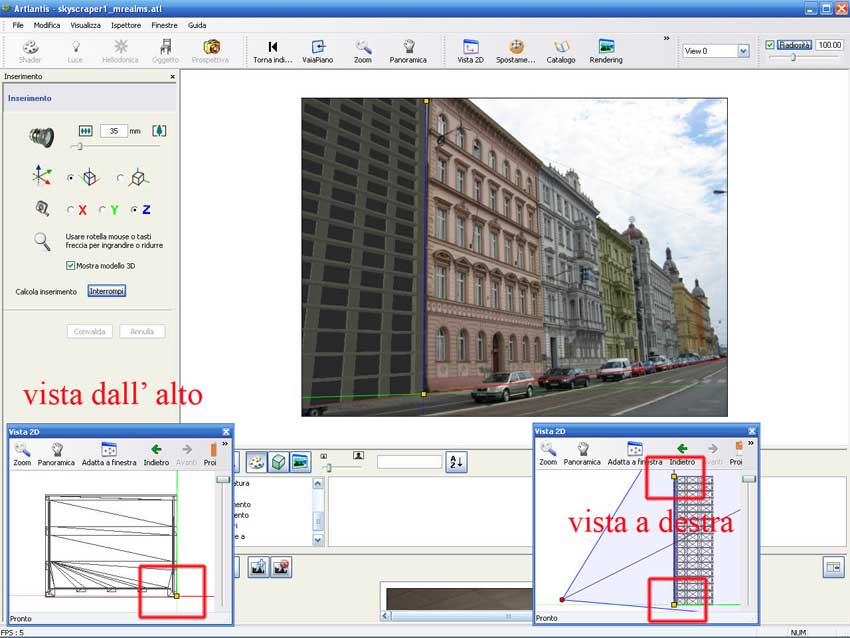Select the X axis radio button
850x638 pixels.
(x=70, y=210)
